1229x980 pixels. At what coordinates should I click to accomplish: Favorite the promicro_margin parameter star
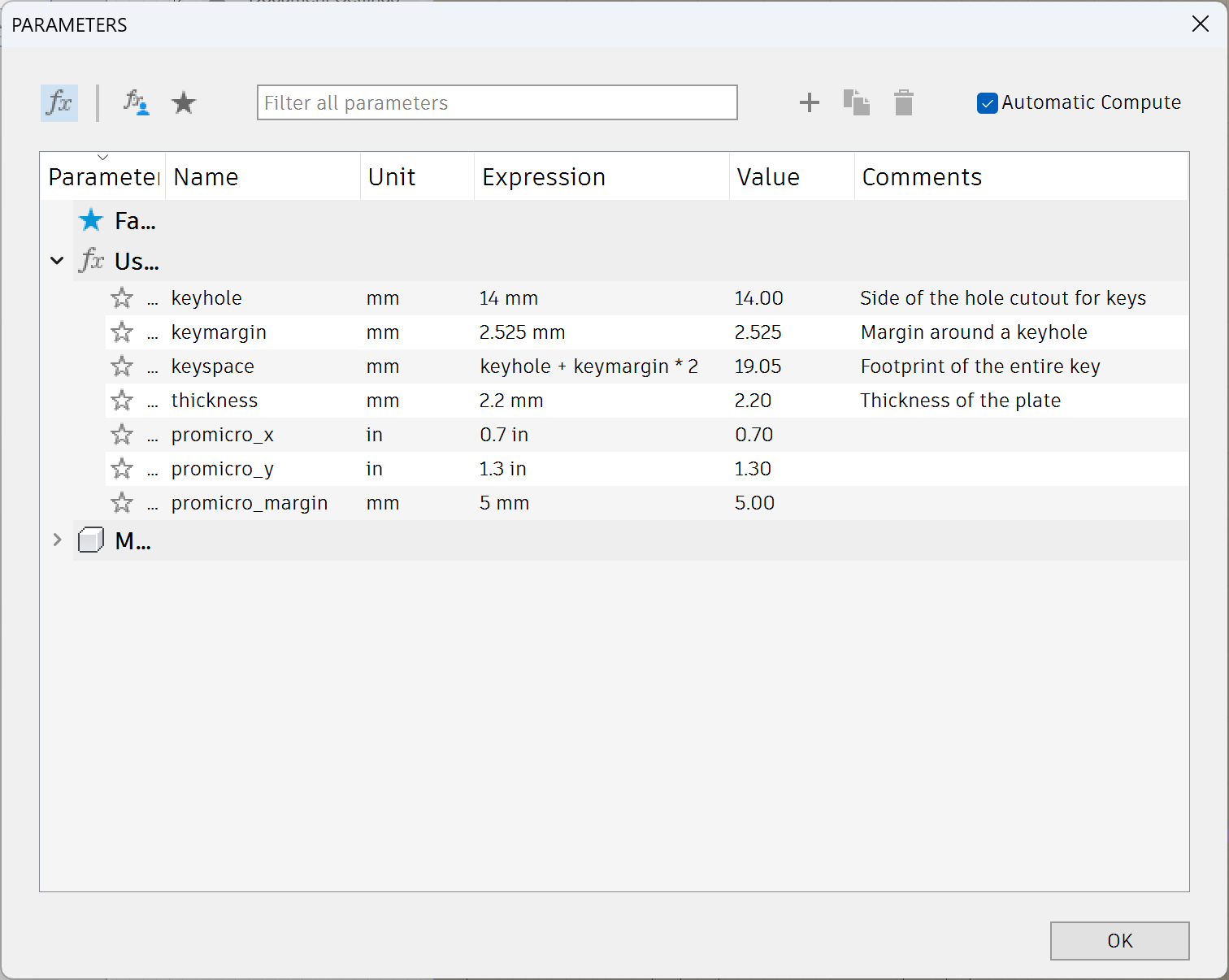tap(122, 503)
